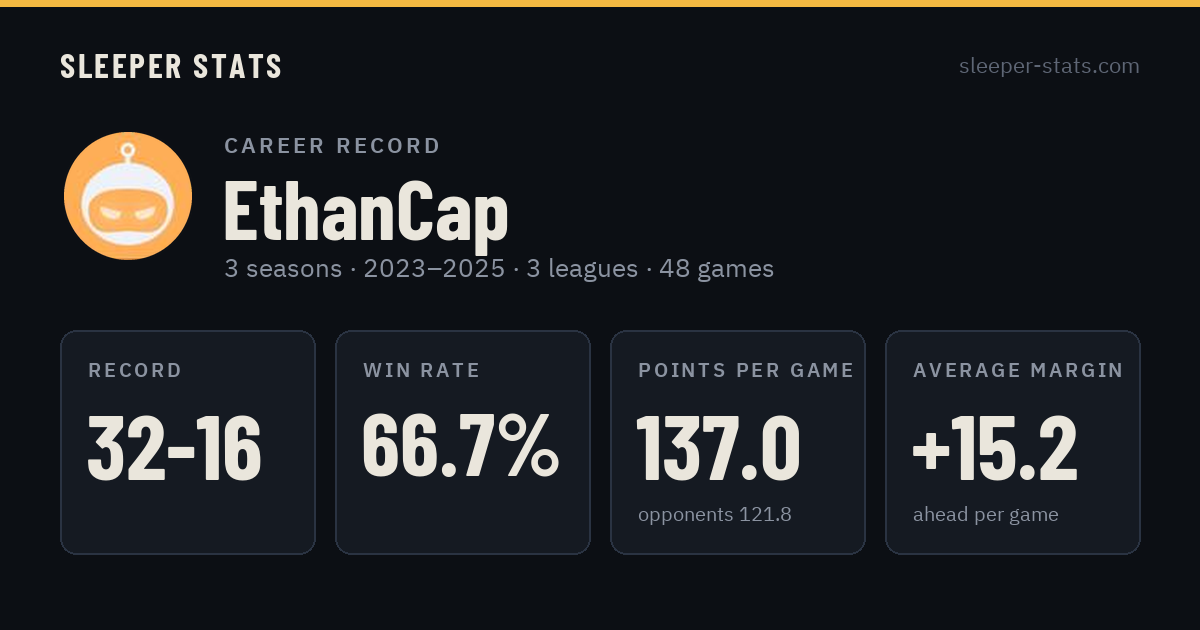Open the Points Per Game card
Screen dimensions: 1200x630
(738, 442)
